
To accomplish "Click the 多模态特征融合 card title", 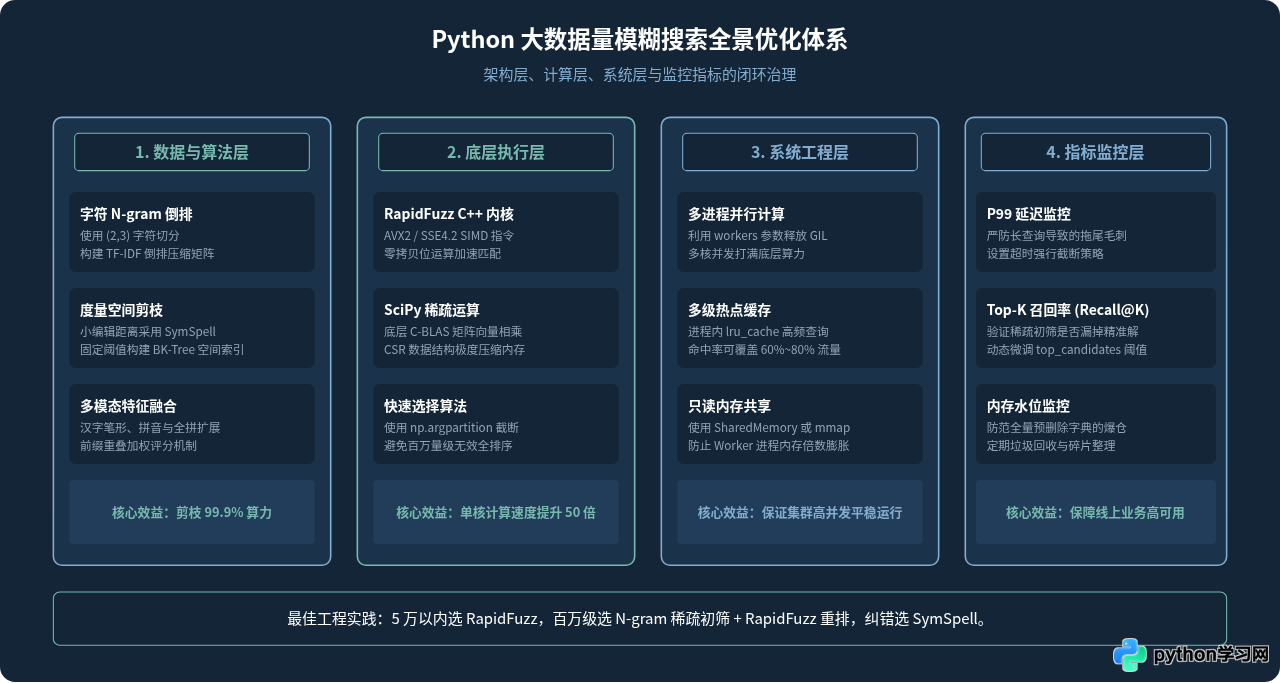I will (x=128, y=406).
